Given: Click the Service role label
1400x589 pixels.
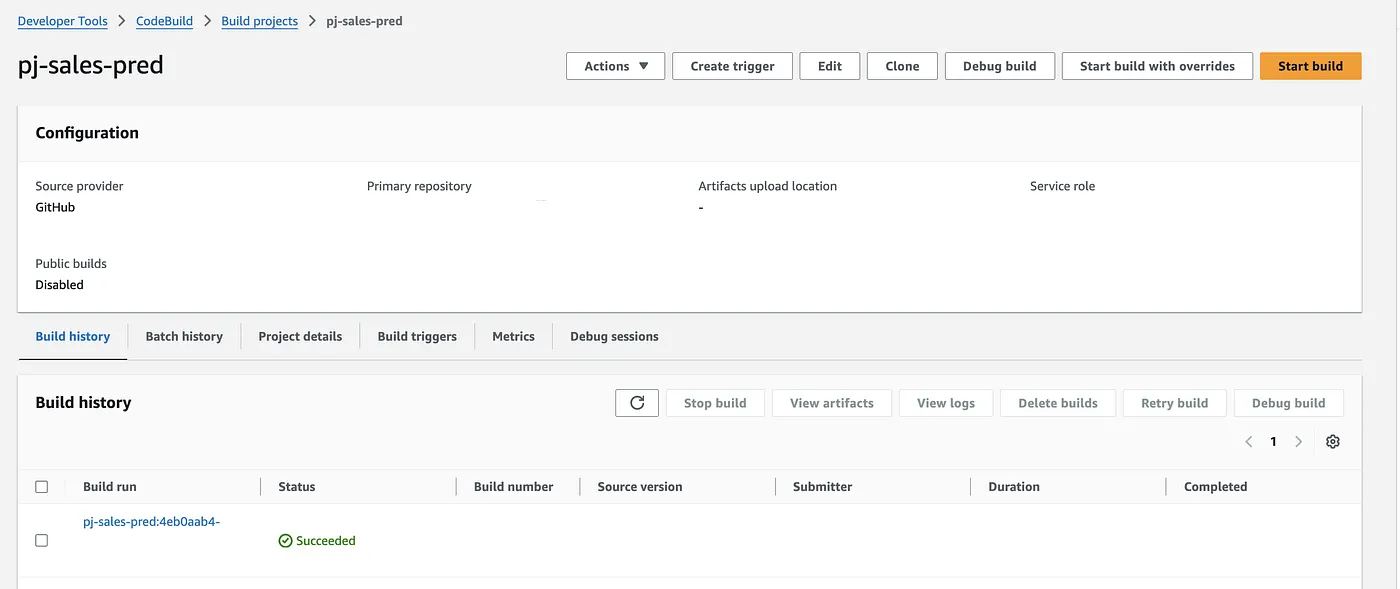Looking at the screenshot, I should tap(1062, 186).
